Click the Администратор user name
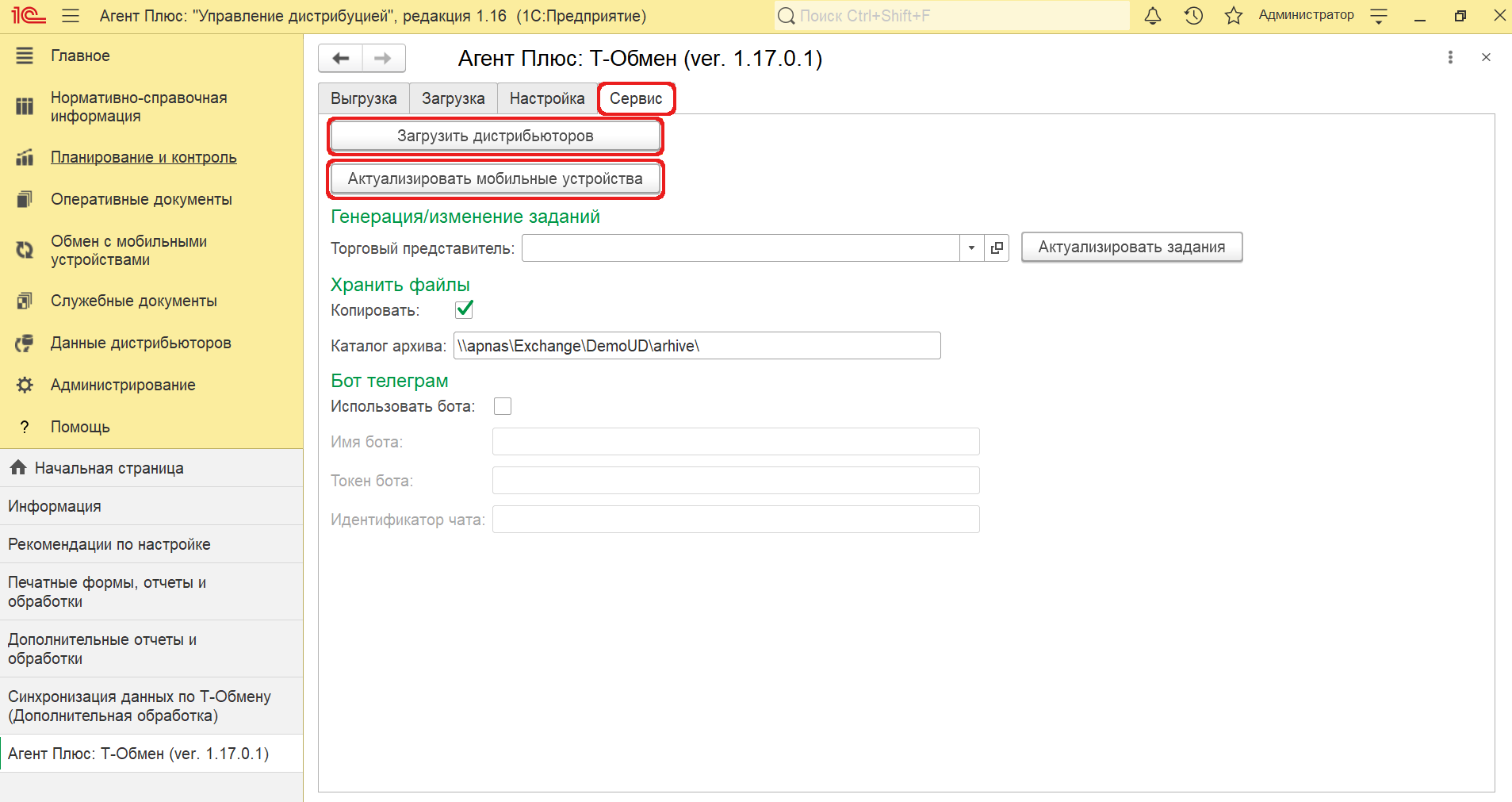Image resolution: width=1512 pixels, height=802 pixels. click(1306, 15)
